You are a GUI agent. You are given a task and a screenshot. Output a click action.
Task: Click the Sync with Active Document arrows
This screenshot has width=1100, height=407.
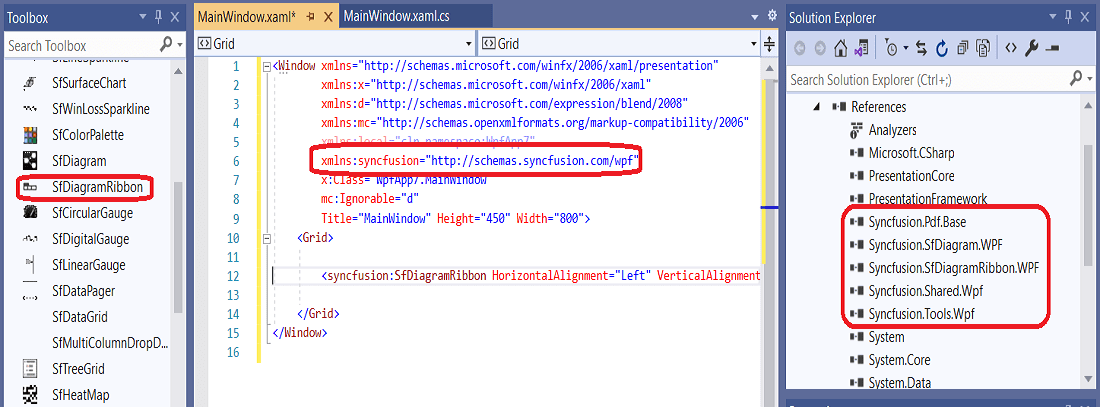pyautogui.click(x=922, y=48)
